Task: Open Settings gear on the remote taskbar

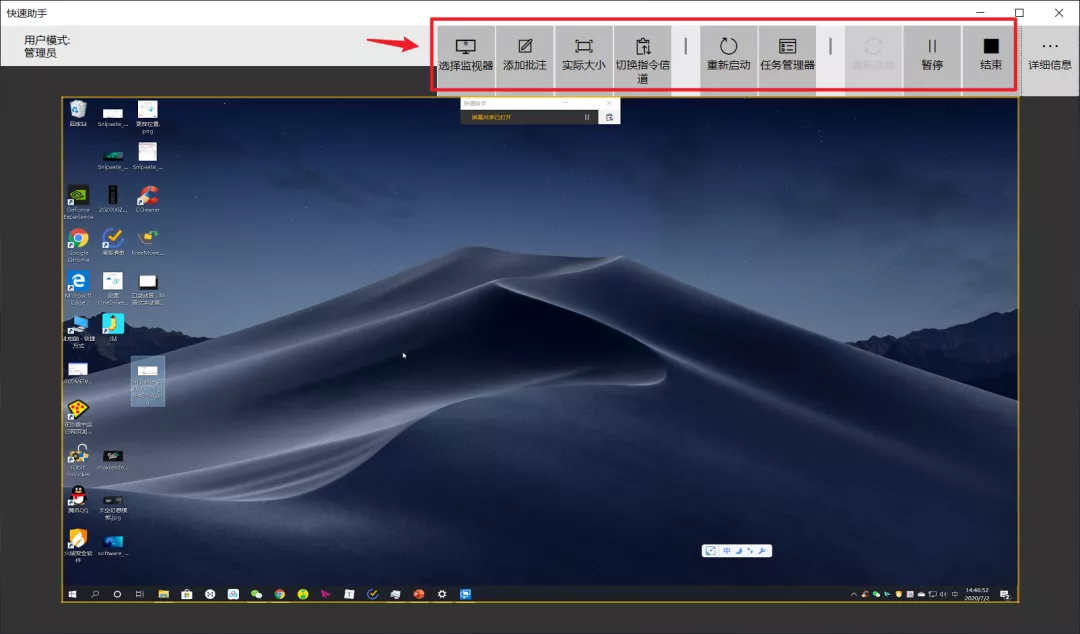Action: (x=442, y=594)
